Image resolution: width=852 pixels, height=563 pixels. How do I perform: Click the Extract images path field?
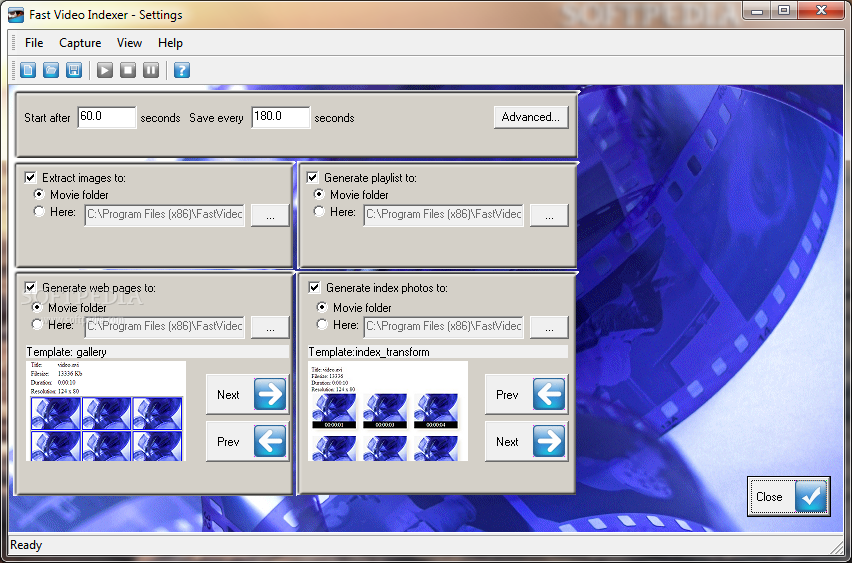click(x=165, y=215)
